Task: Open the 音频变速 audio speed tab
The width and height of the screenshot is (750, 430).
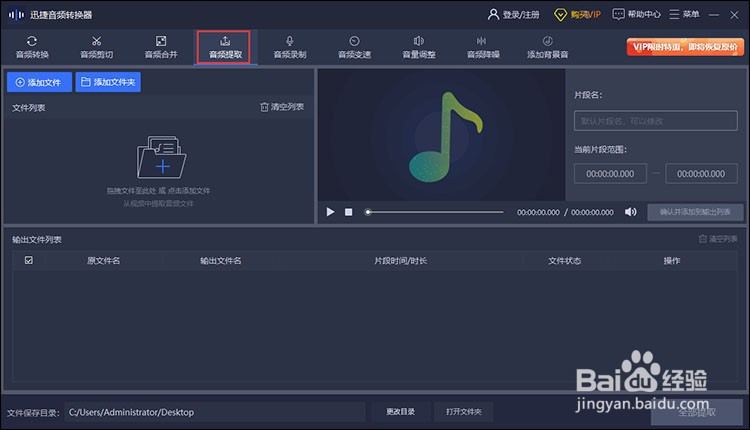Action: pos(354,47)
